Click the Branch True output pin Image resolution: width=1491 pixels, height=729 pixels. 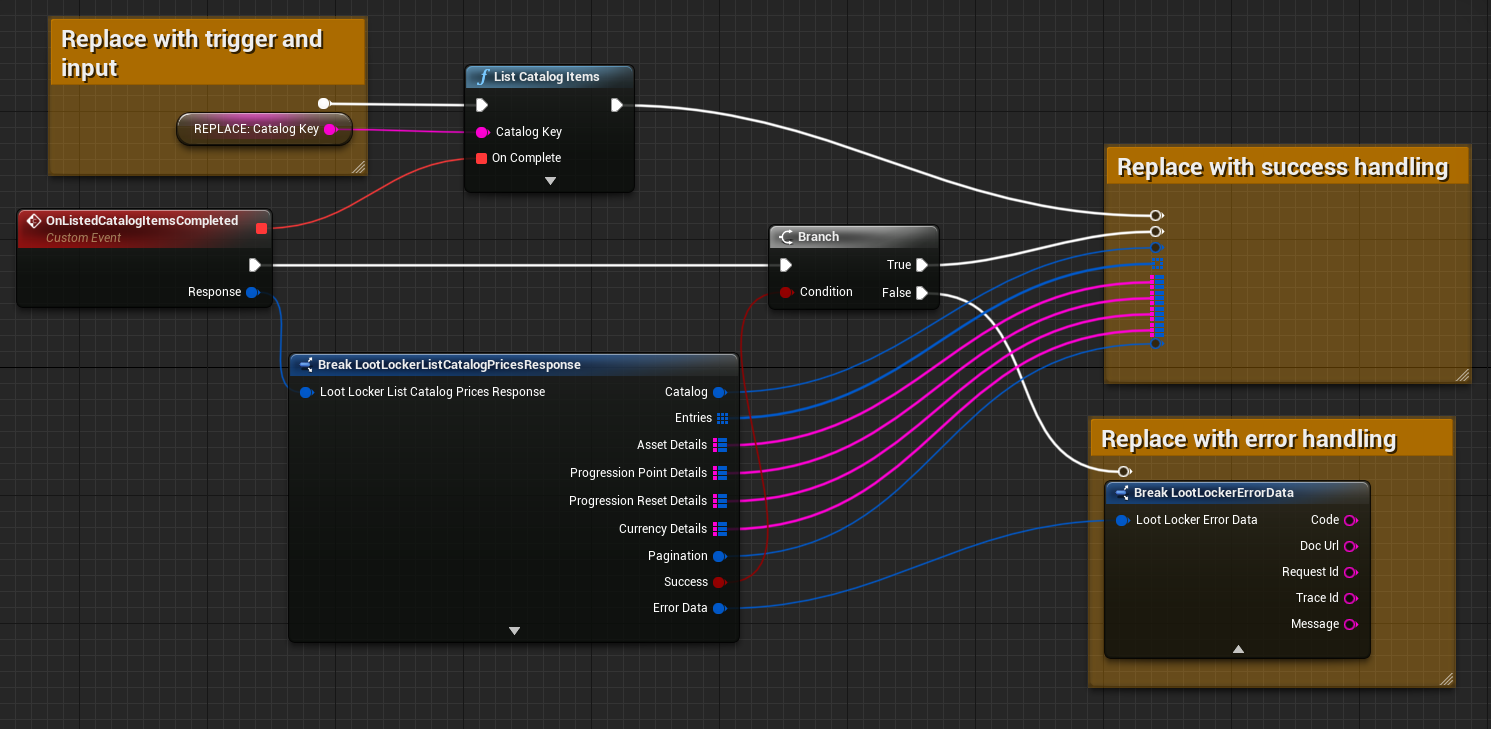click(921, 265)
